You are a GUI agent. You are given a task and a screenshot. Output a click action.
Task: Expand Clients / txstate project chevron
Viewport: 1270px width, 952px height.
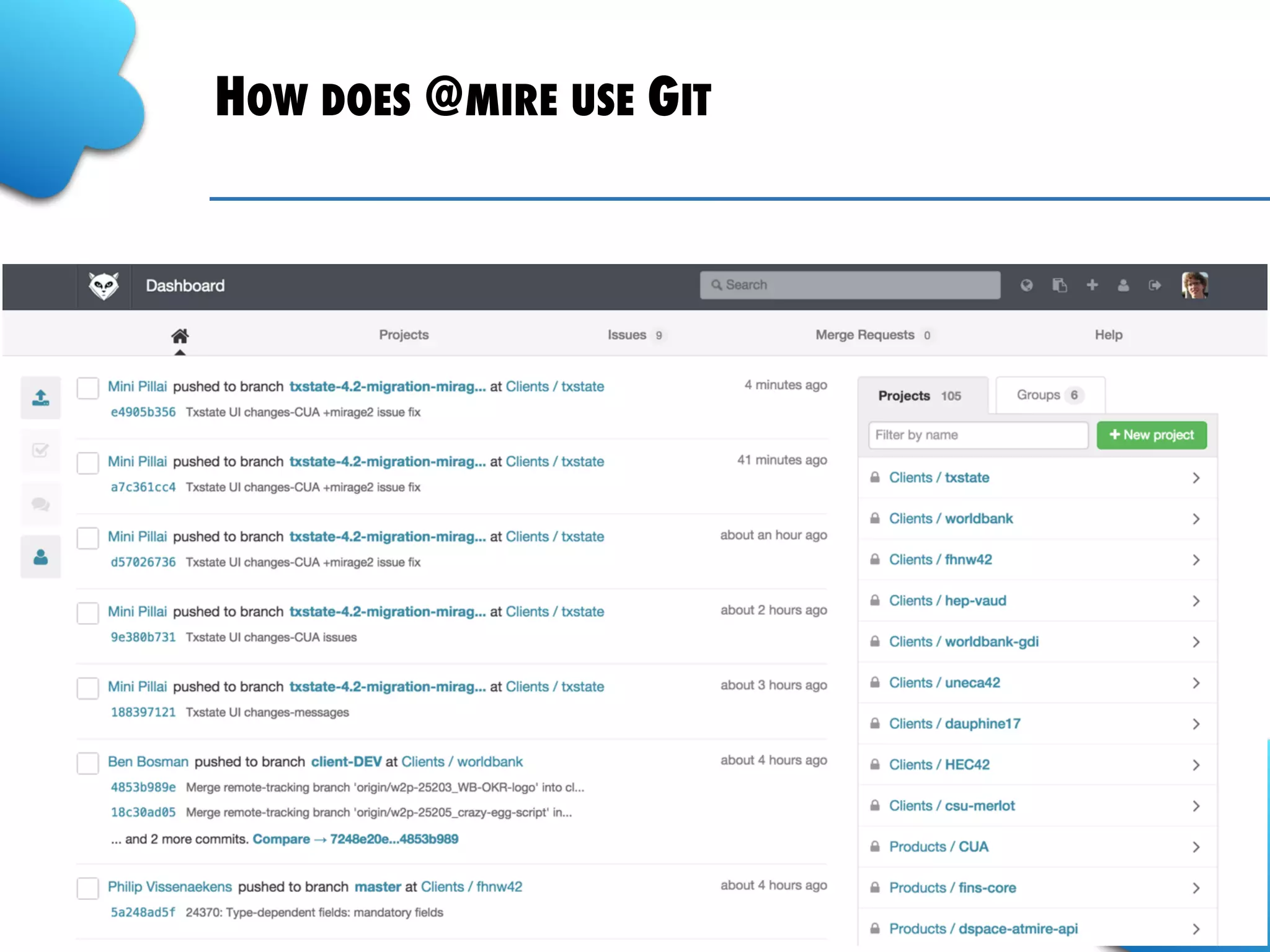(1196, 478)
